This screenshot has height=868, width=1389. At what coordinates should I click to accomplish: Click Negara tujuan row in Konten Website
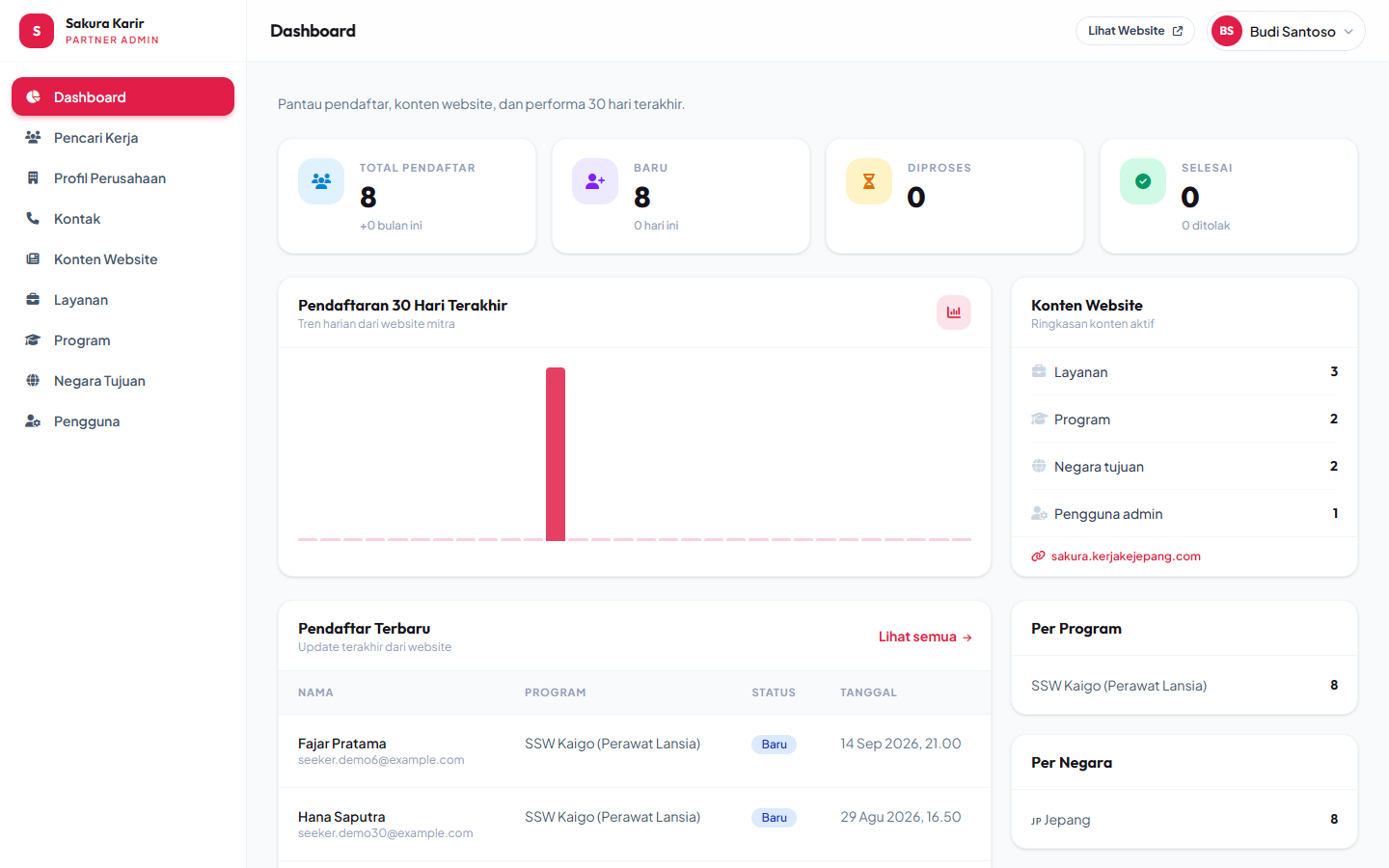click(1185, 467)
